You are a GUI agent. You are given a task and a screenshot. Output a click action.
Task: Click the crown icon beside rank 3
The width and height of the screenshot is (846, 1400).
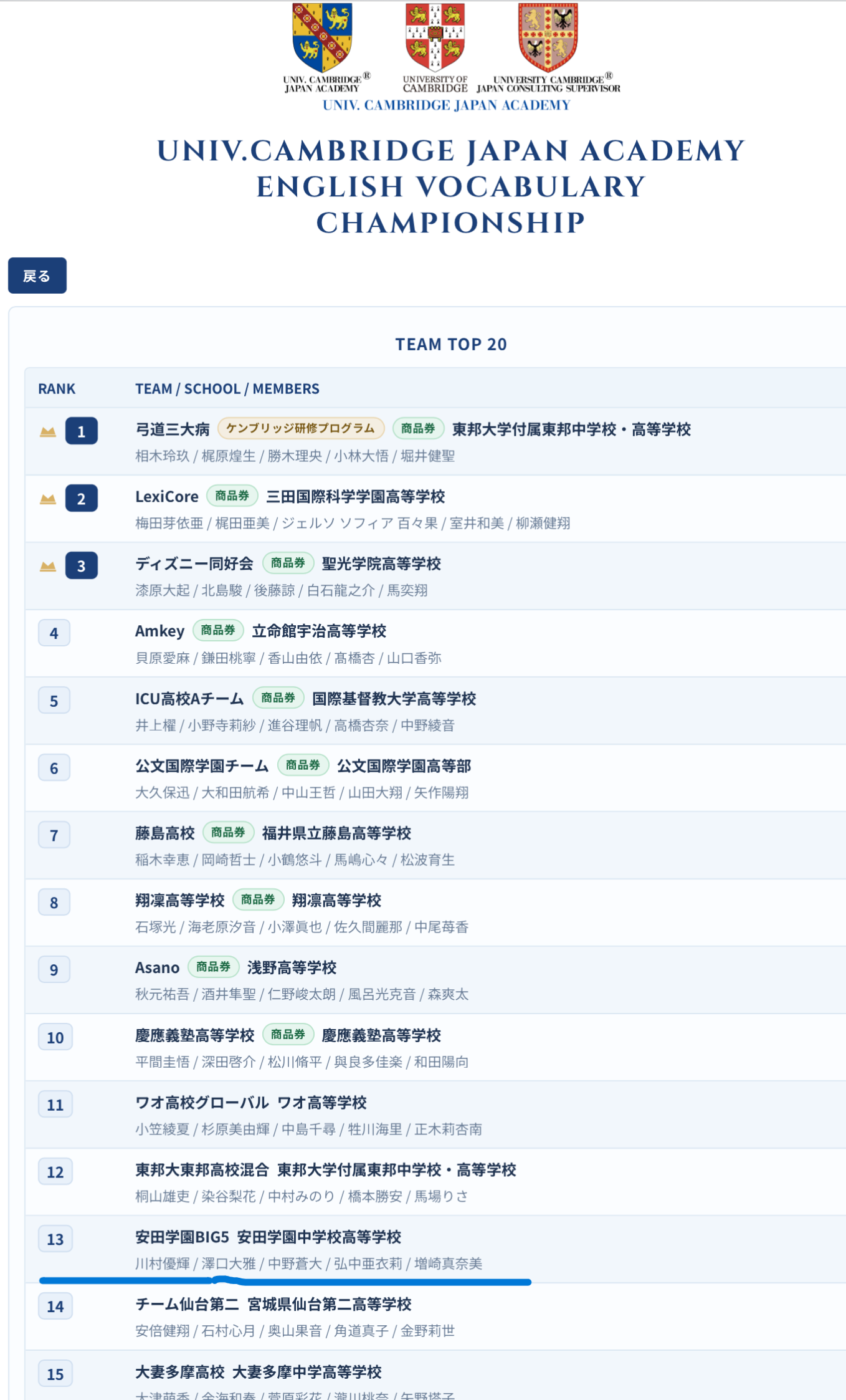tap(48, 566)
